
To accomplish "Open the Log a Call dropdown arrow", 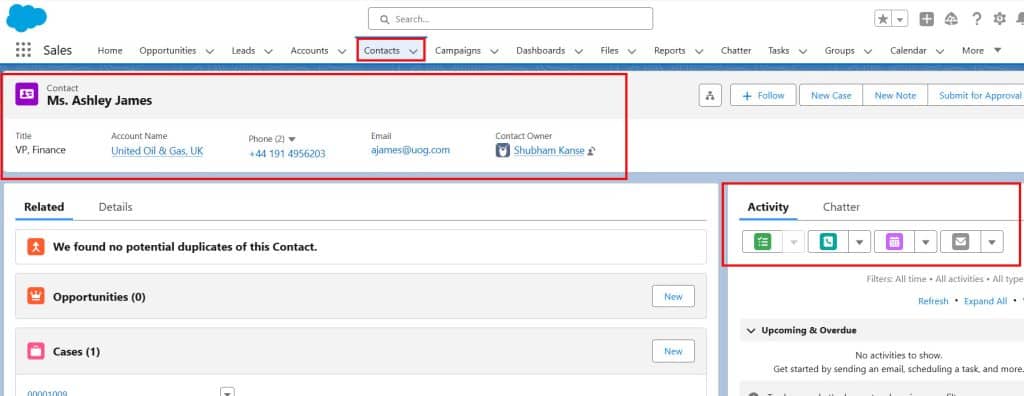I will tap(859, 242).
